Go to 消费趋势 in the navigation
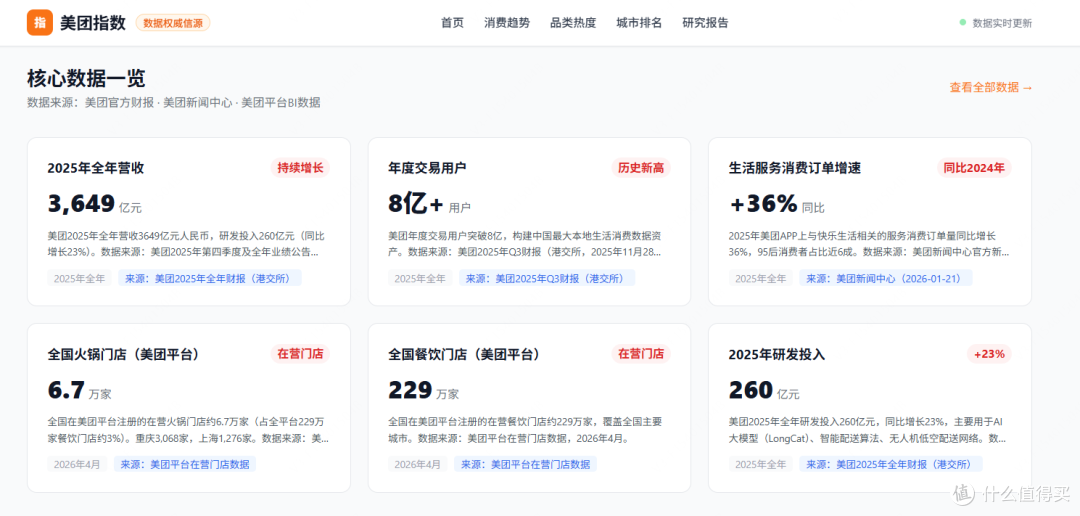This screenshot has height=516, width=1080. [x=507, y=23]
